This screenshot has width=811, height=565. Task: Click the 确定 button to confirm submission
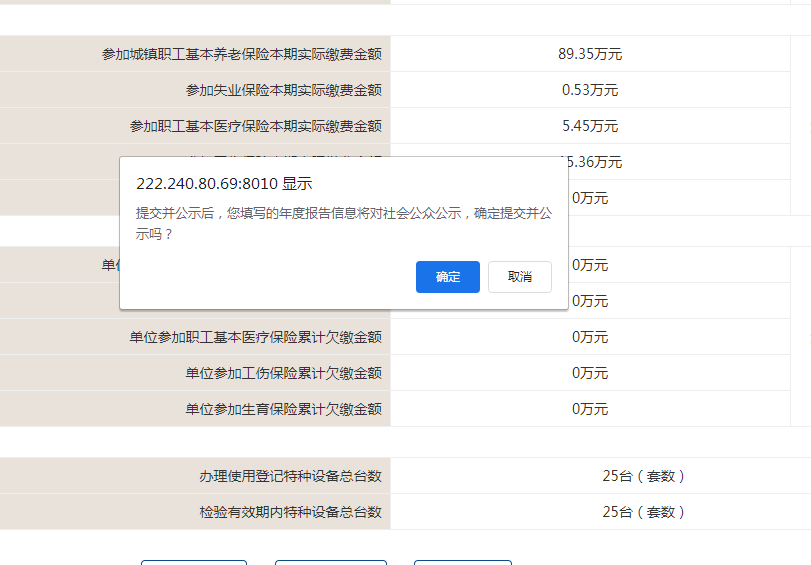447,277
